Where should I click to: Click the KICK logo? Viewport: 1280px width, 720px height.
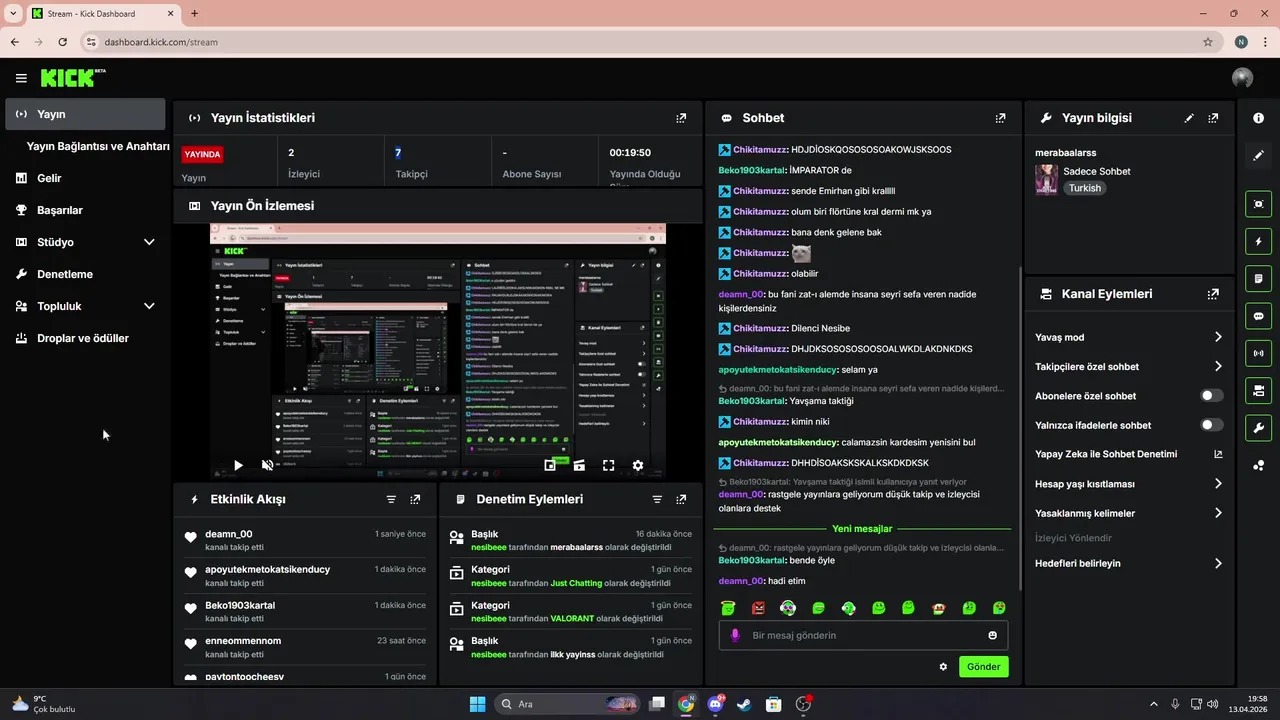(73, 78)
